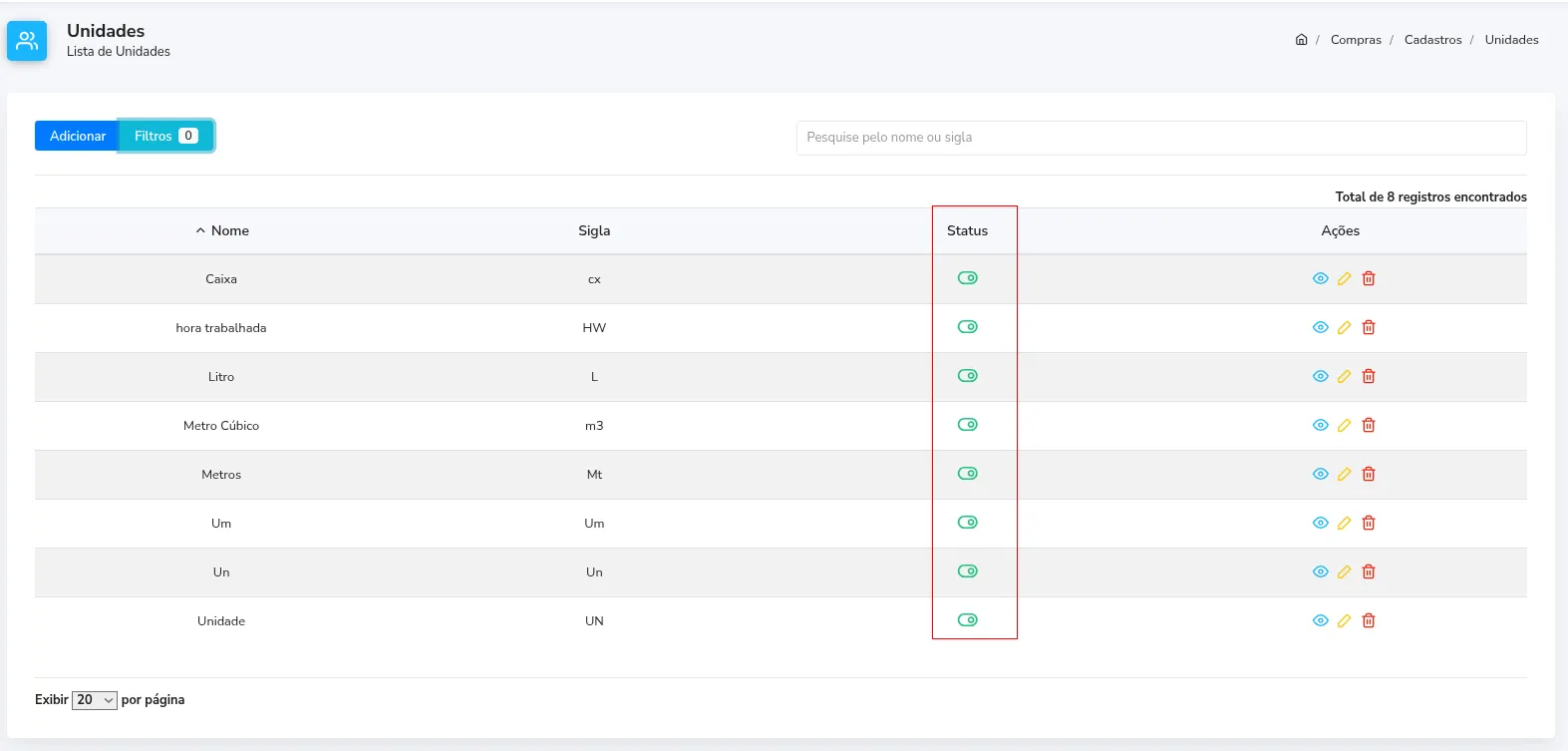Open the Cadastros breadcrumb

click(x=1433, y=40)
